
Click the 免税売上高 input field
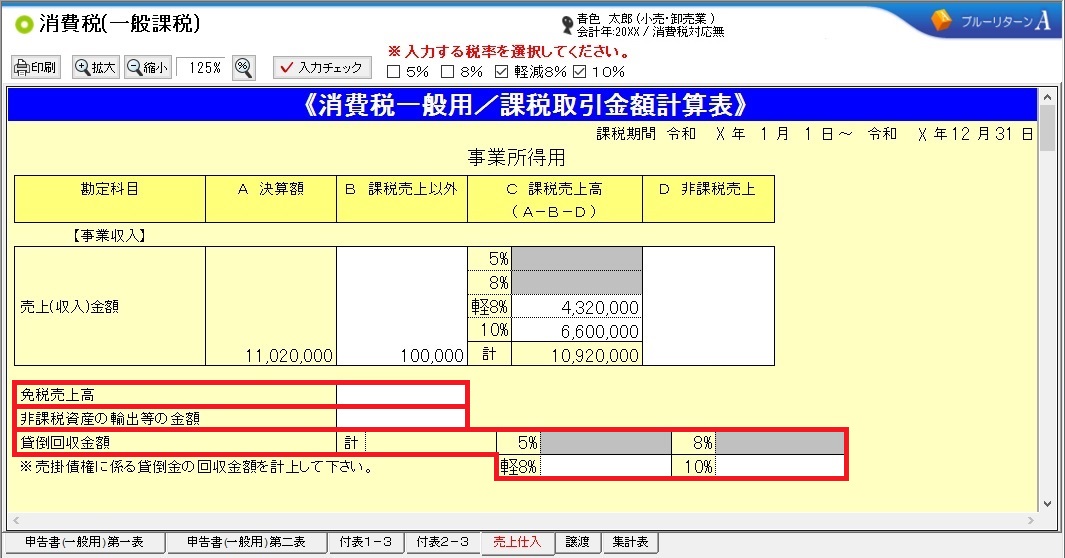coord(401,394)
